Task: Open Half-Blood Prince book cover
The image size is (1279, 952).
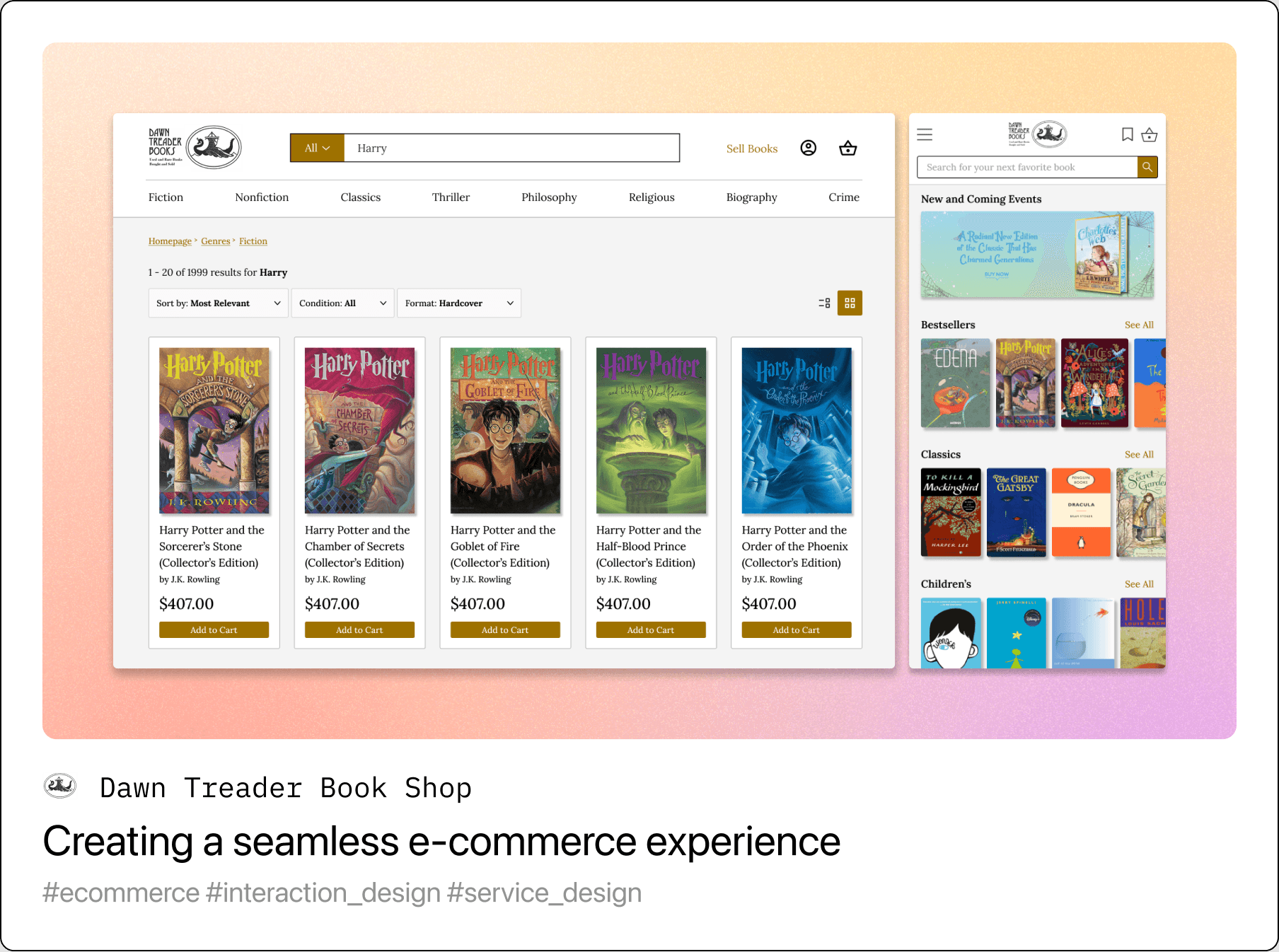Action: (651, 430)
